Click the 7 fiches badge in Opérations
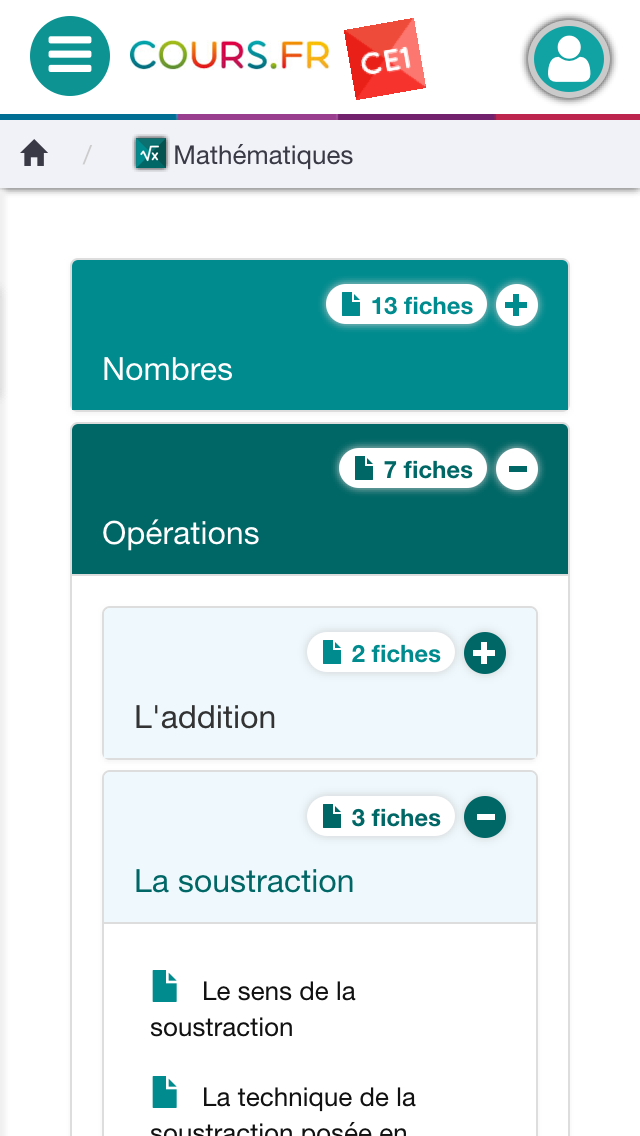Viewport: 640px width, 1136px height. [413, 469]
